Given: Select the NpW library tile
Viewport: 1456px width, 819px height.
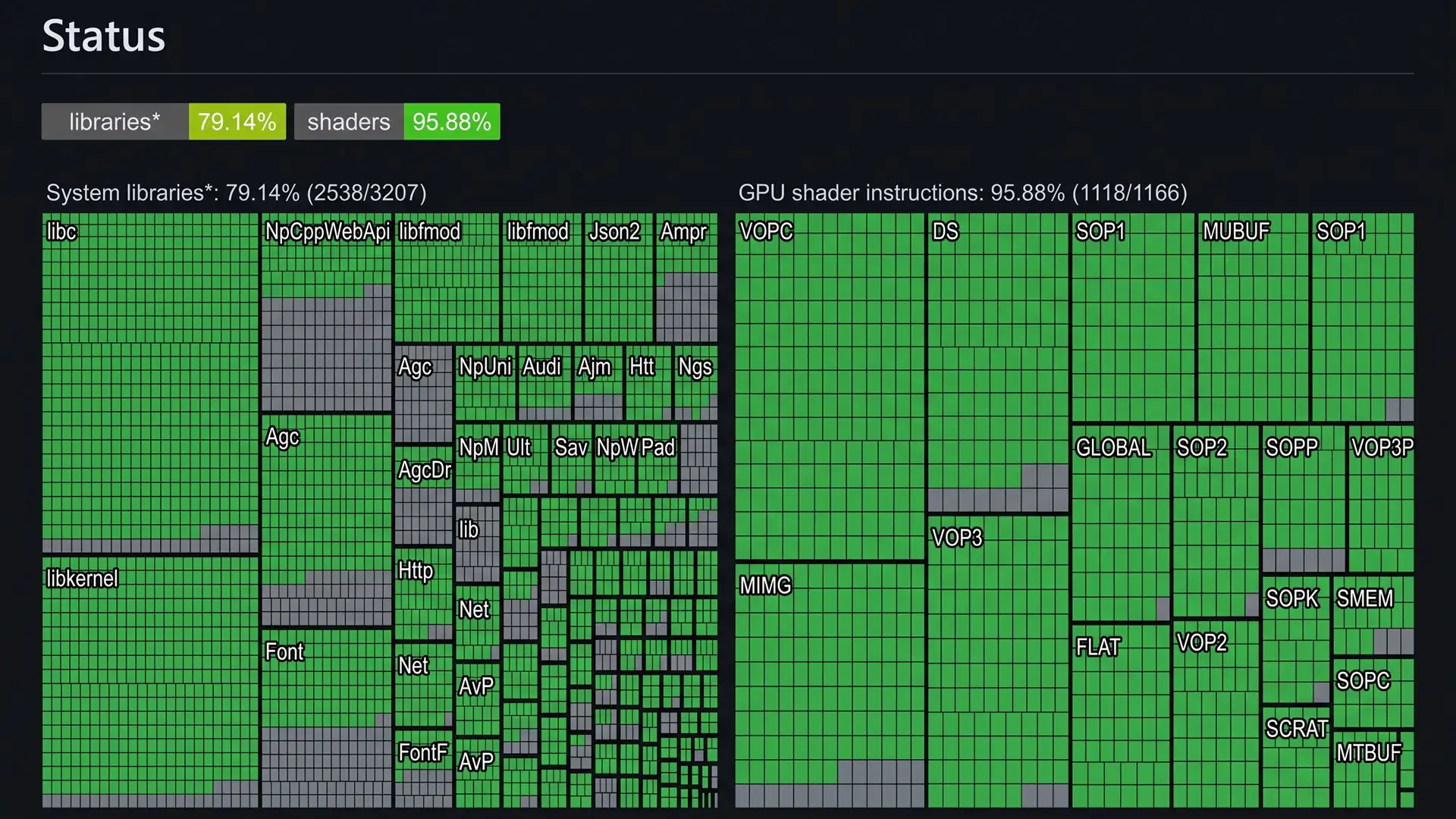Looking at the screenshot, I should 615,459.
